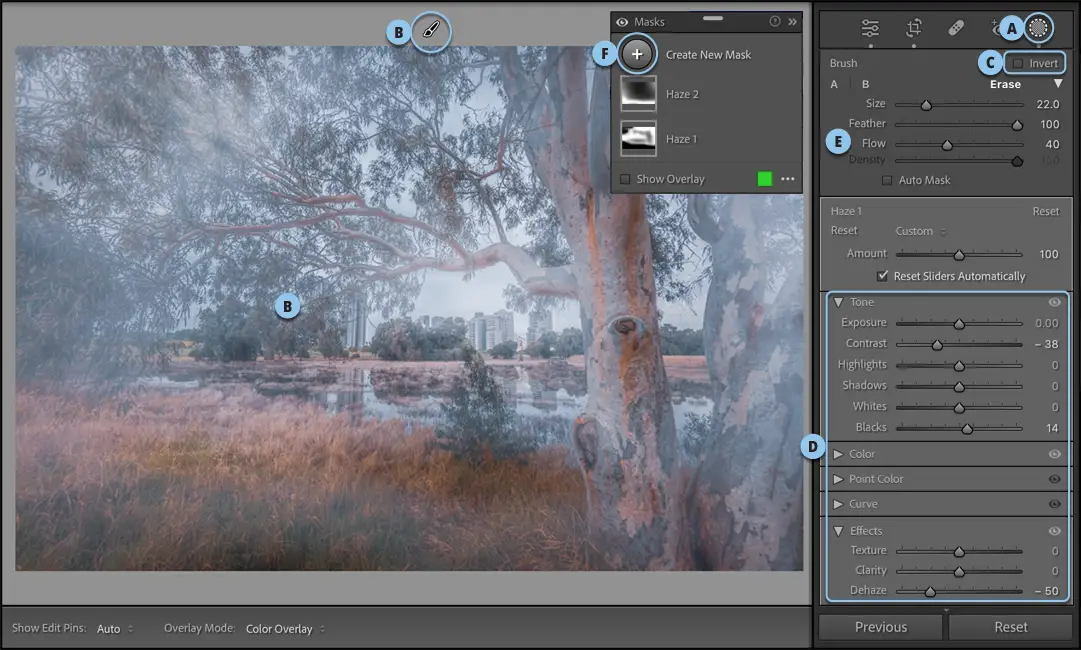
Task: Click Create New Mask label
Action: [x=708, y=54]
